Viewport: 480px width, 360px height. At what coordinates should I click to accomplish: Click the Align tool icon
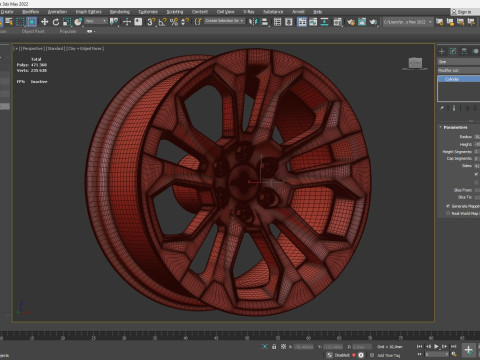pos(264,22)
